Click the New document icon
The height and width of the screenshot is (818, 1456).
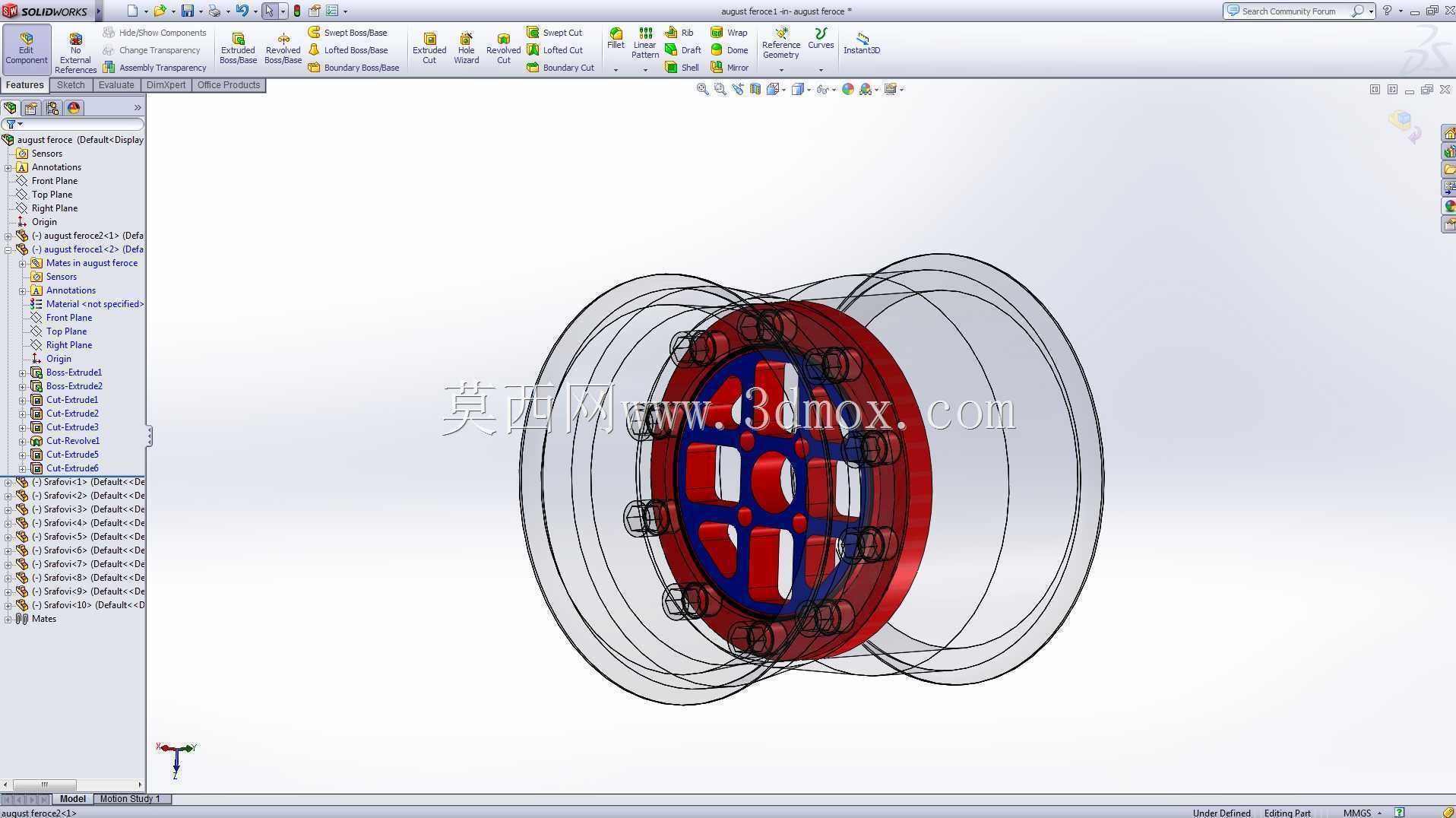point(132,11)
